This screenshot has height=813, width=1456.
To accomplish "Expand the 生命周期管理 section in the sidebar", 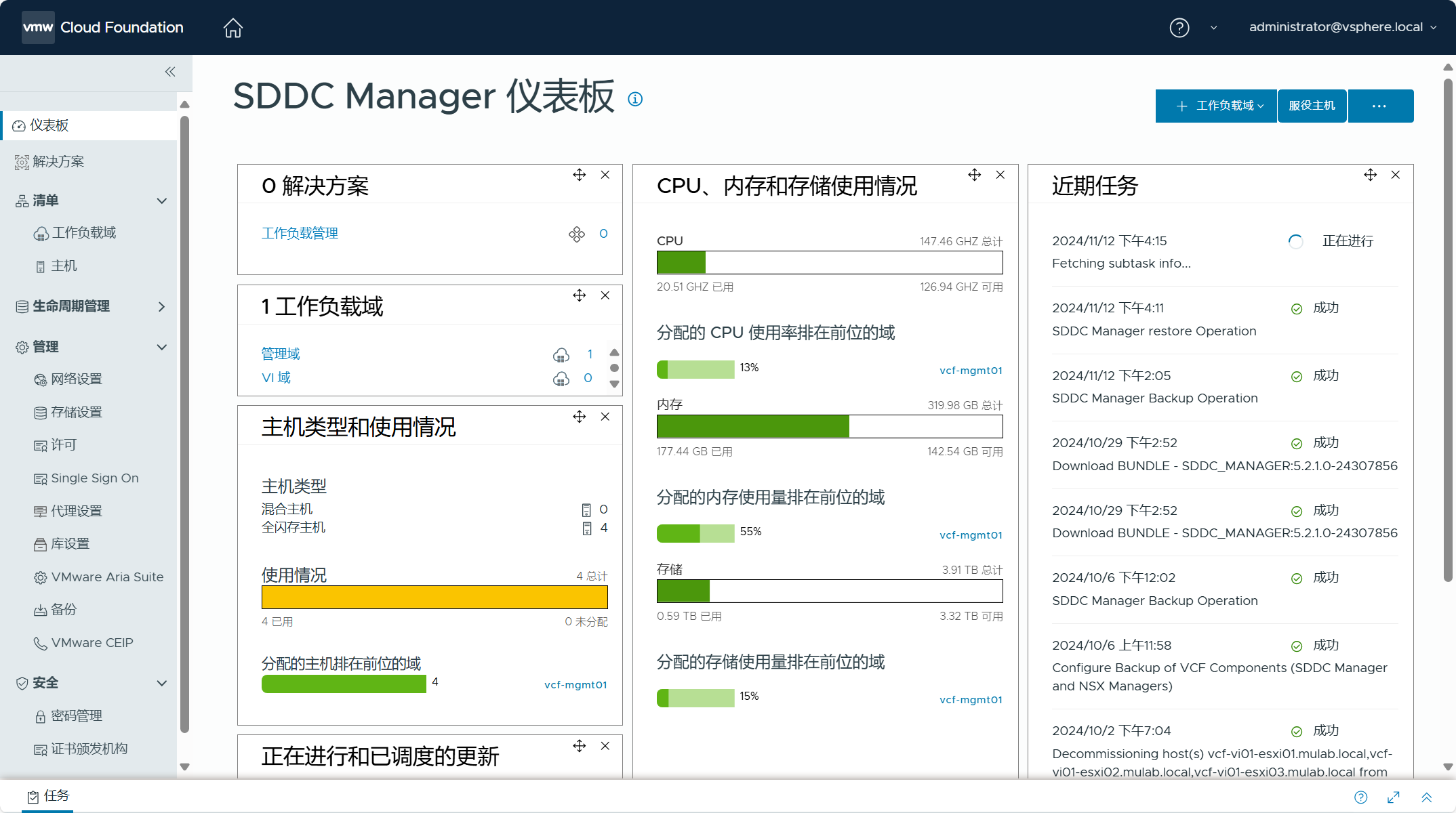I will click(x=161, y=306).
